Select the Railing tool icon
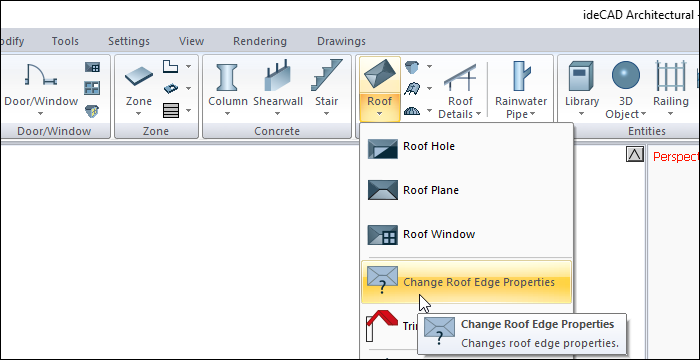The width and height of the screenshot is (700, 360). coord(671,76)
